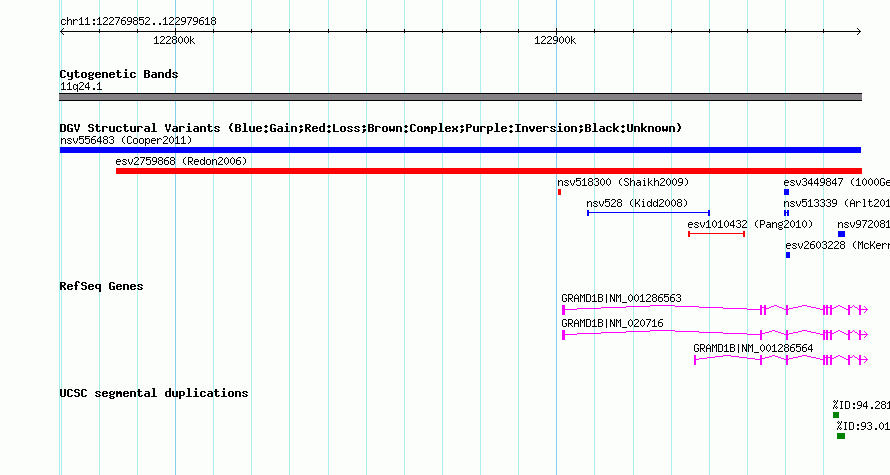Click the nsv972081 variant label

click(863, 224)
